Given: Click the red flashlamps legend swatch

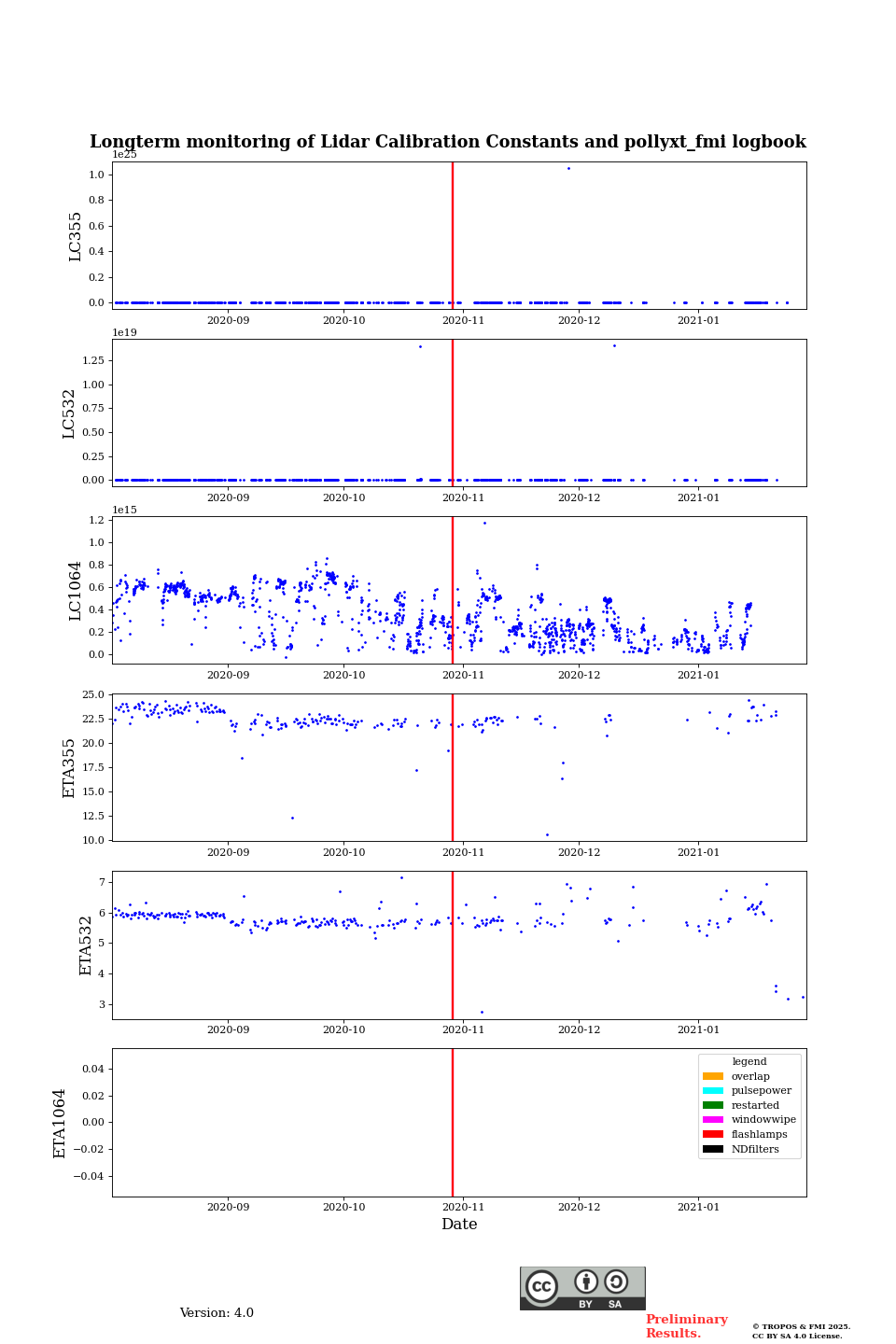Looking at the screenshot, I should [712, 1135].
